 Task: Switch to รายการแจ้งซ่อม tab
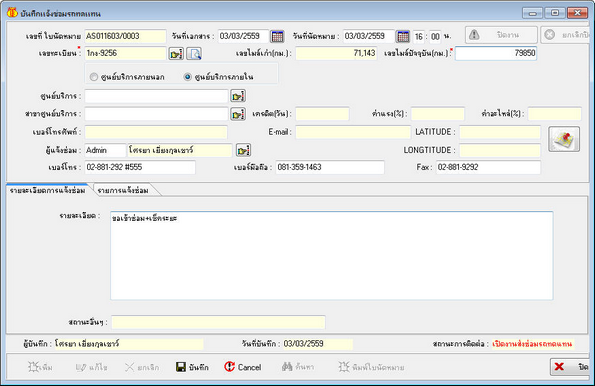(x=123, y=190)
